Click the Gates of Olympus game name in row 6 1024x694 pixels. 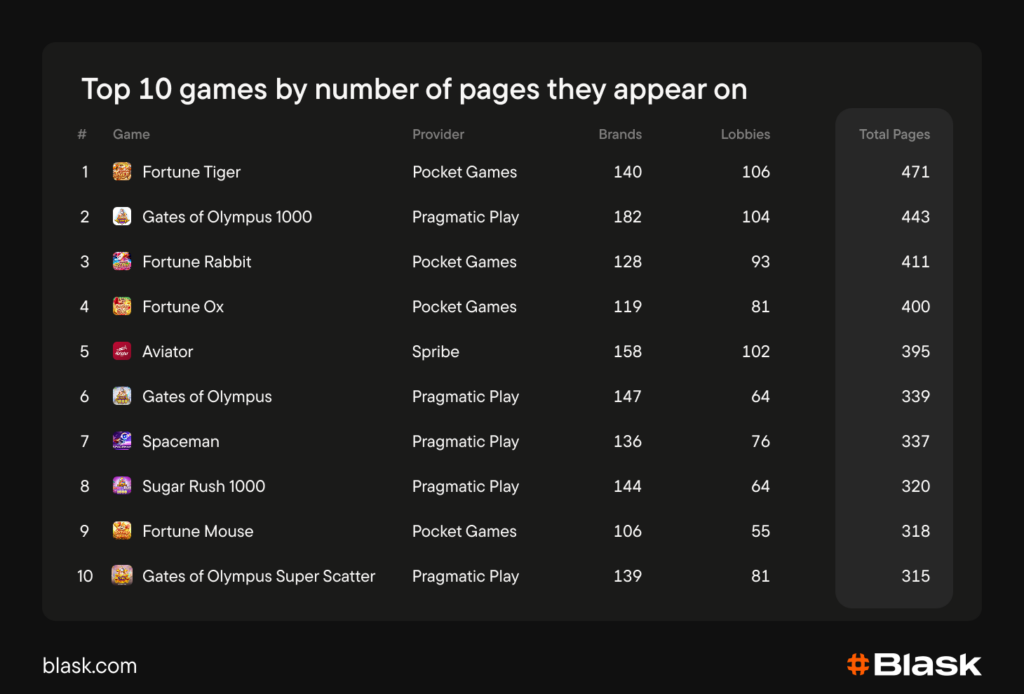[207, 397]
